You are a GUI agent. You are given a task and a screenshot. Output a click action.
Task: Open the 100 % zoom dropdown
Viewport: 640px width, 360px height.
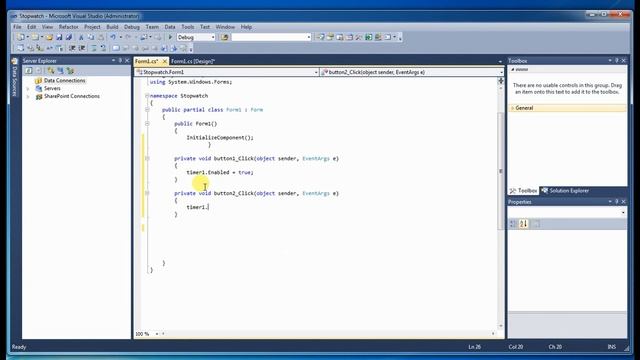(x=157, y=334)
